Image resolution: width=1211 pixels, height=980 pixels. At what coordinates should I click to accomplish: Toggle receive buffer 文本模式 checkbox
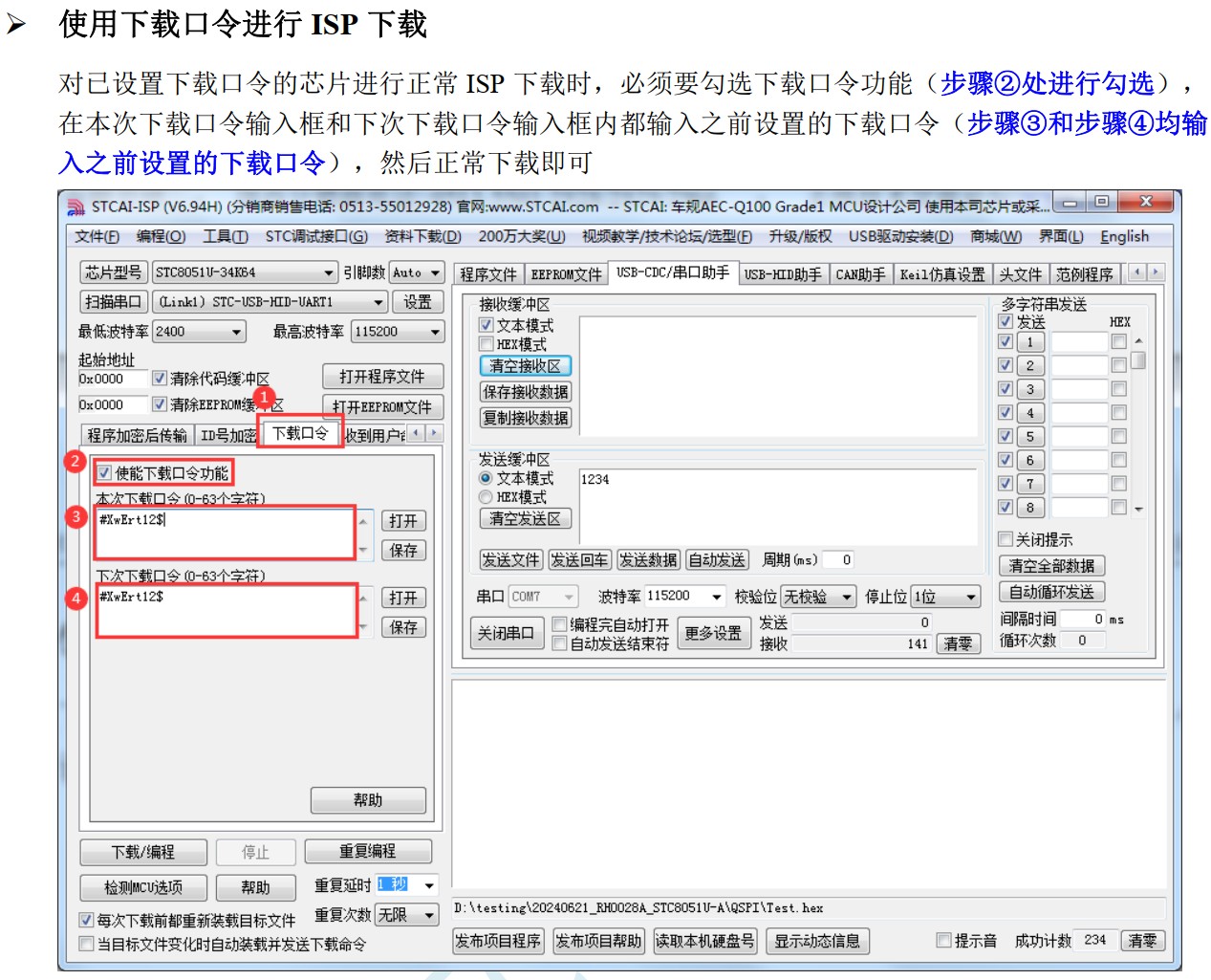click(x=486, y=325)
